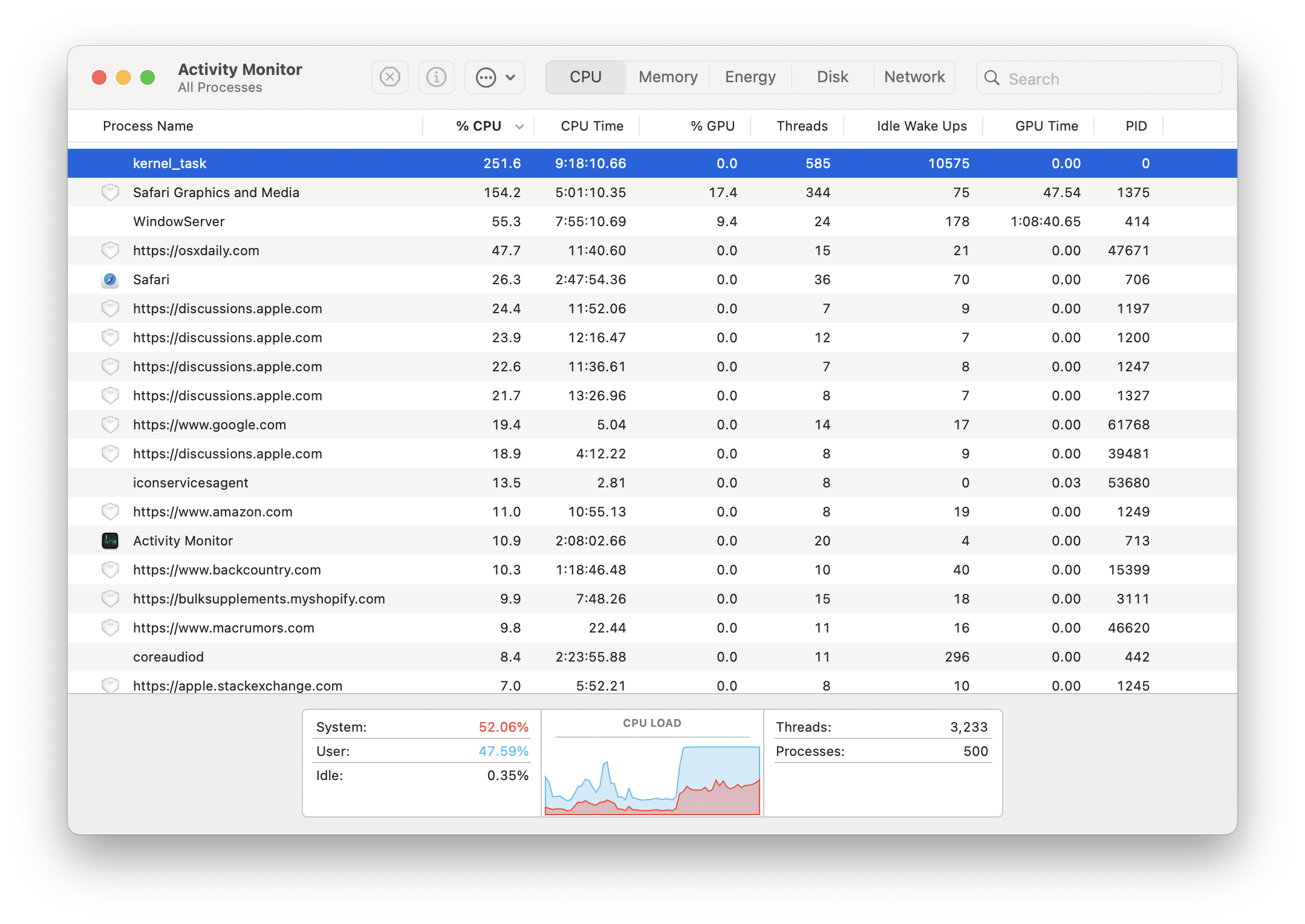Click the stop process X icon
This screenshot has width=1305, height=924.
389,77
